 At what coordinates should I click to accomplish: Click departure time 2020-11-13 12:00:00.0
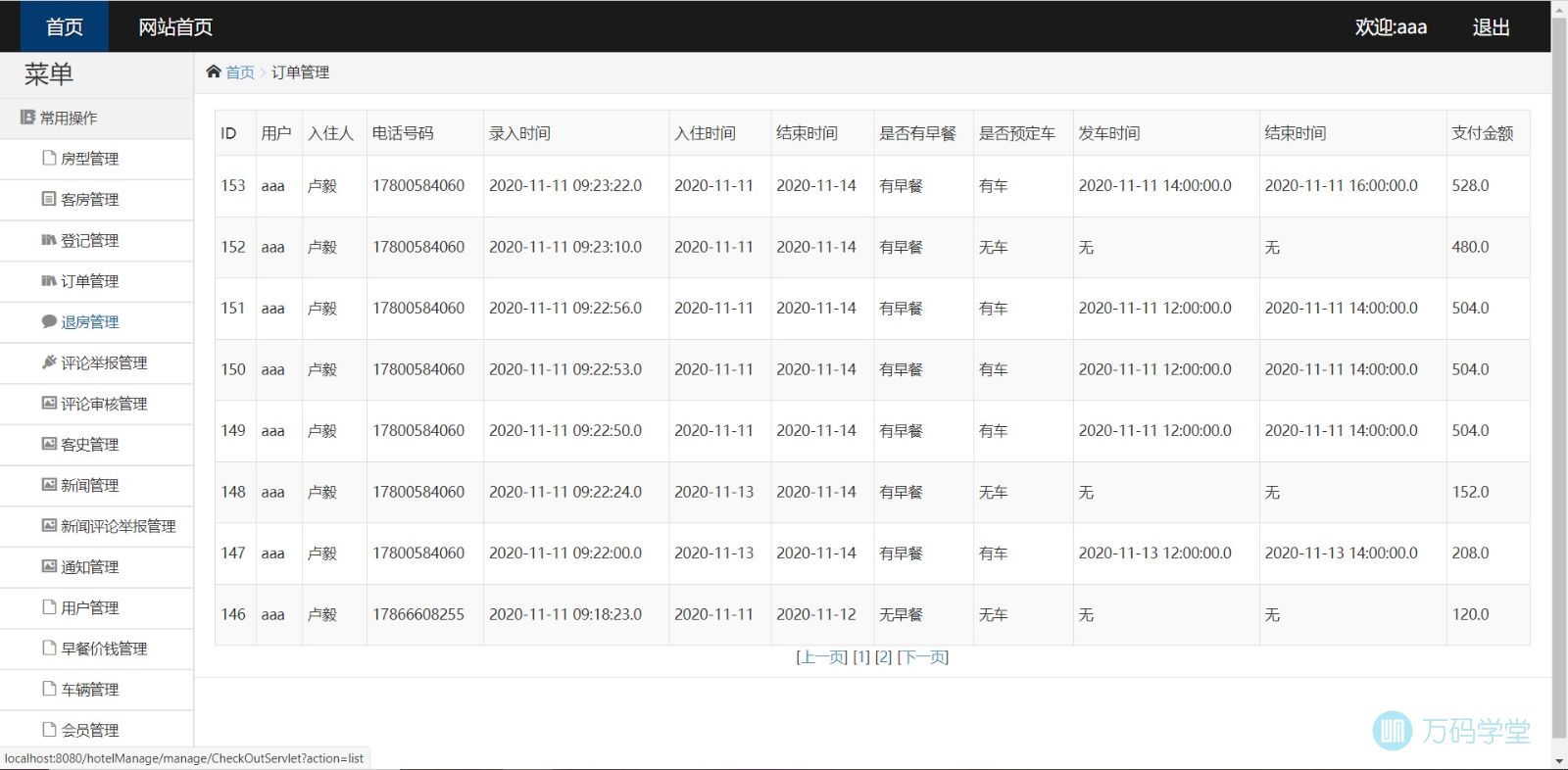click(x=1154, y=553)
